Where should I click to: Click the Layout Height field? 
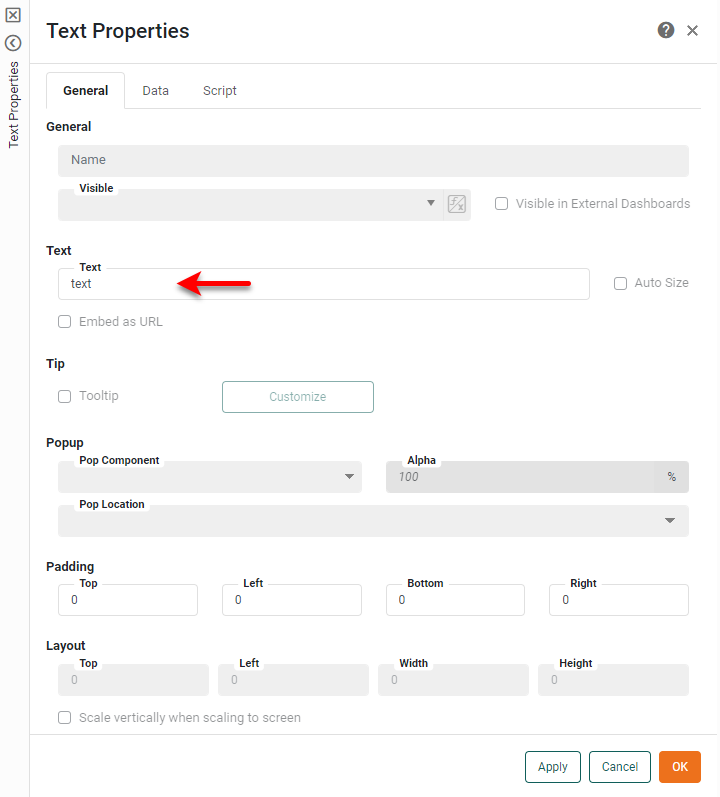pos(613,680)
